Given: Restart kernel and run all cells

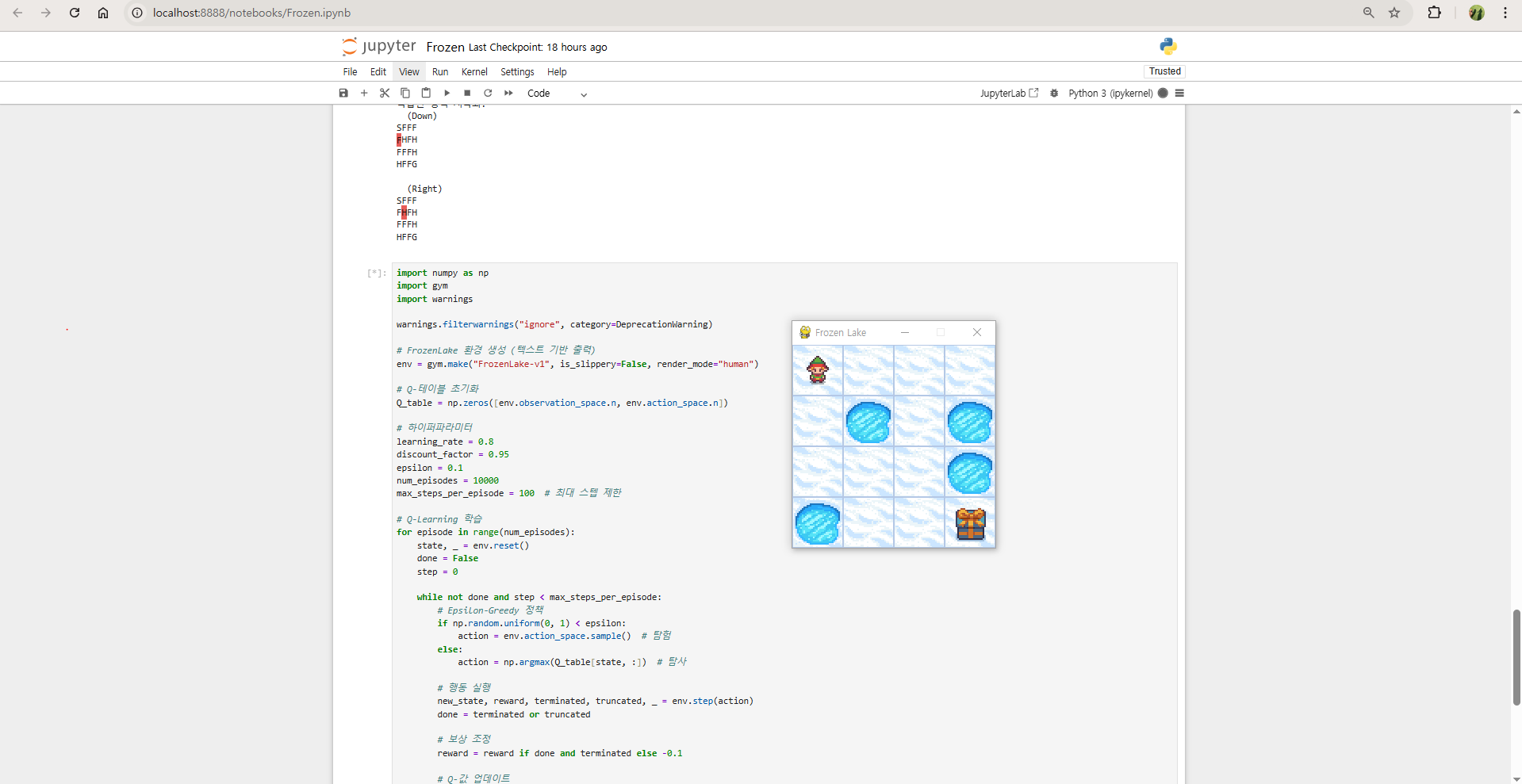Looking at the screenshot, I should click(x=508, y=93).
